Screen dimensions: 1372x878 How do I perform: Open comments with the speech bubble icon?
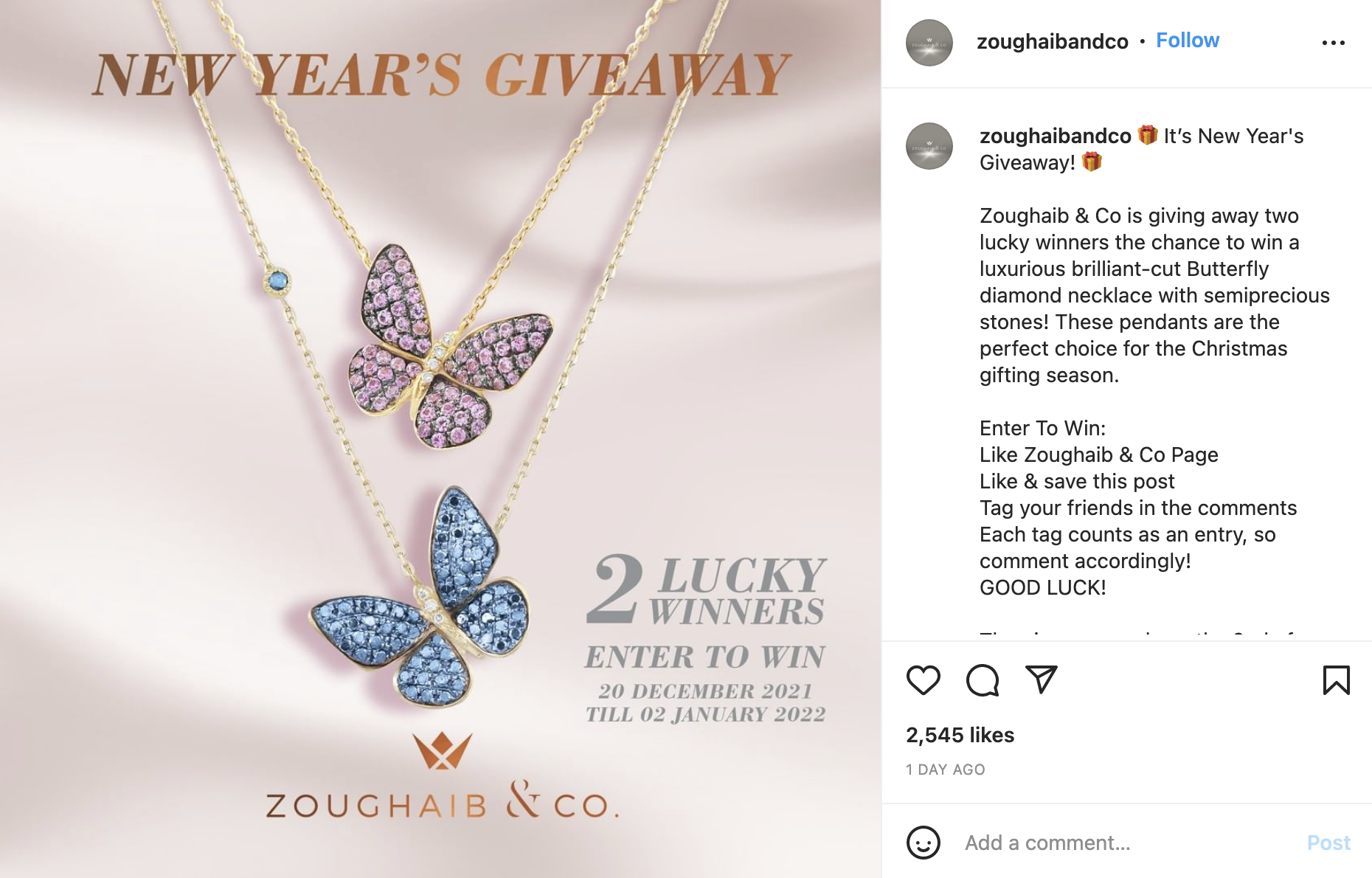983,680
